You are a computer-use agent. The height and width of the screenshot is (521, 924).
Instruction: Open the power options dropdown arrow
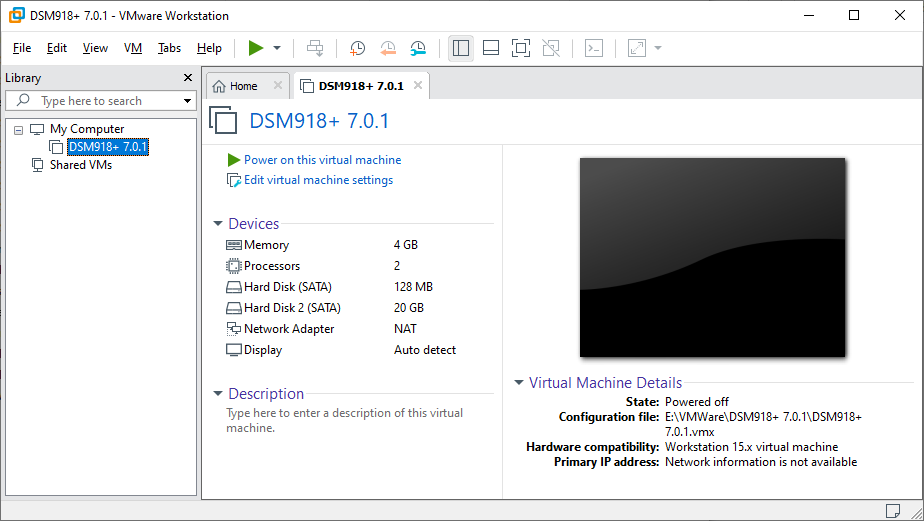coord(277,48)
